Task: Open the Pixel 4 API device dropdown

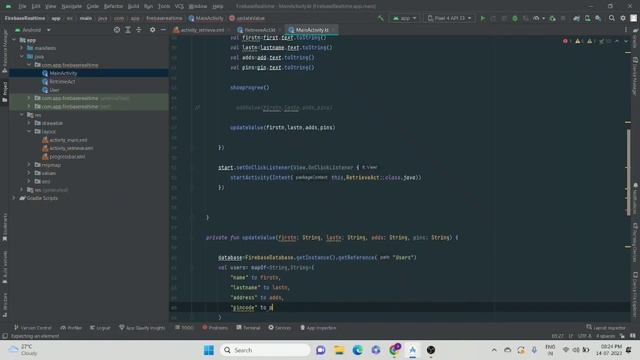Action: click(x=449, y=18)
